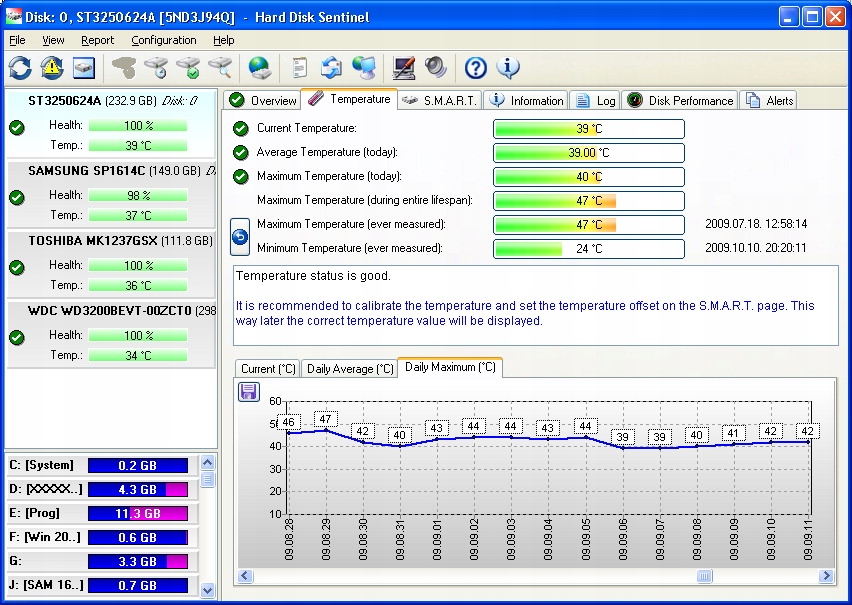Save the chart using the floppy disk icon
Viewport: 852px width, 605px height.
[249, 392]
